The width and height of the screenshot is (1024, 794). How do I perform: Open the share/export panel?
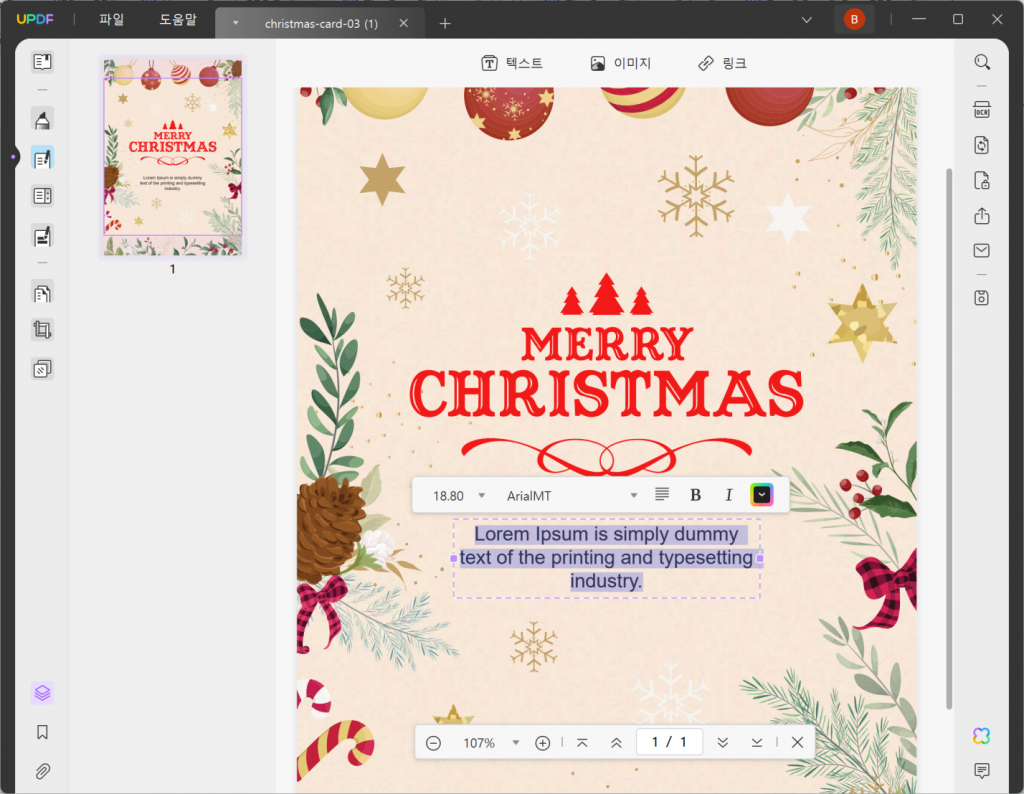[981, 215]
